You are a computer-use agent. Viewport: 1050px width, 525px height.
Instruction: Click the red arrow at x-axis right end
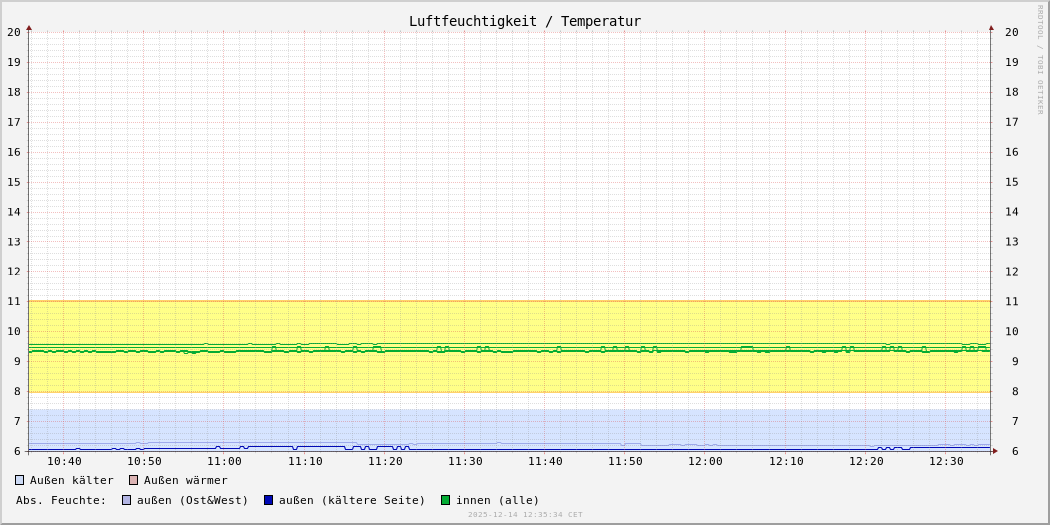pos(995,451)
